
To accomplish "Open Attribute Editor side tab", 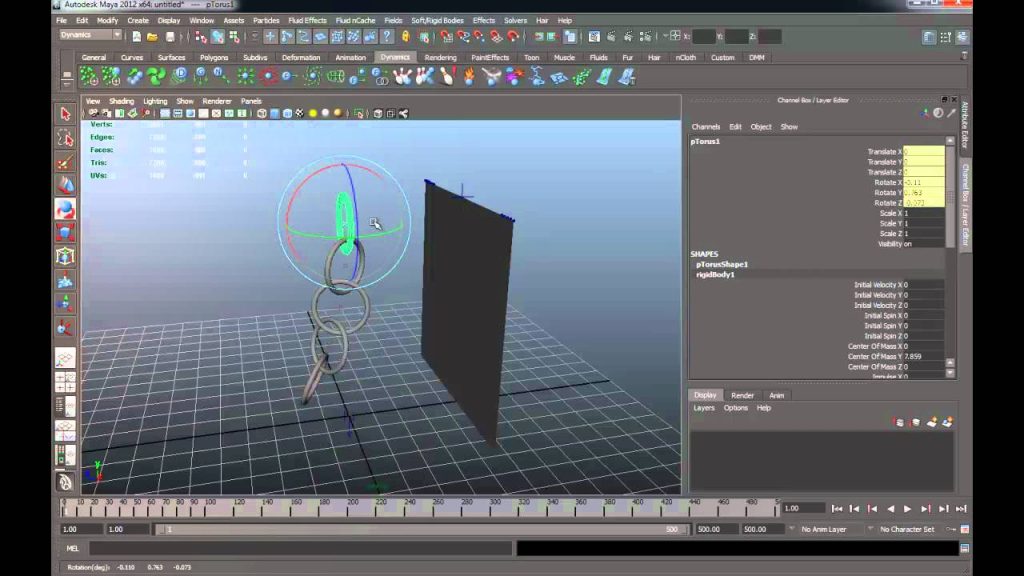I will [965, 125].
